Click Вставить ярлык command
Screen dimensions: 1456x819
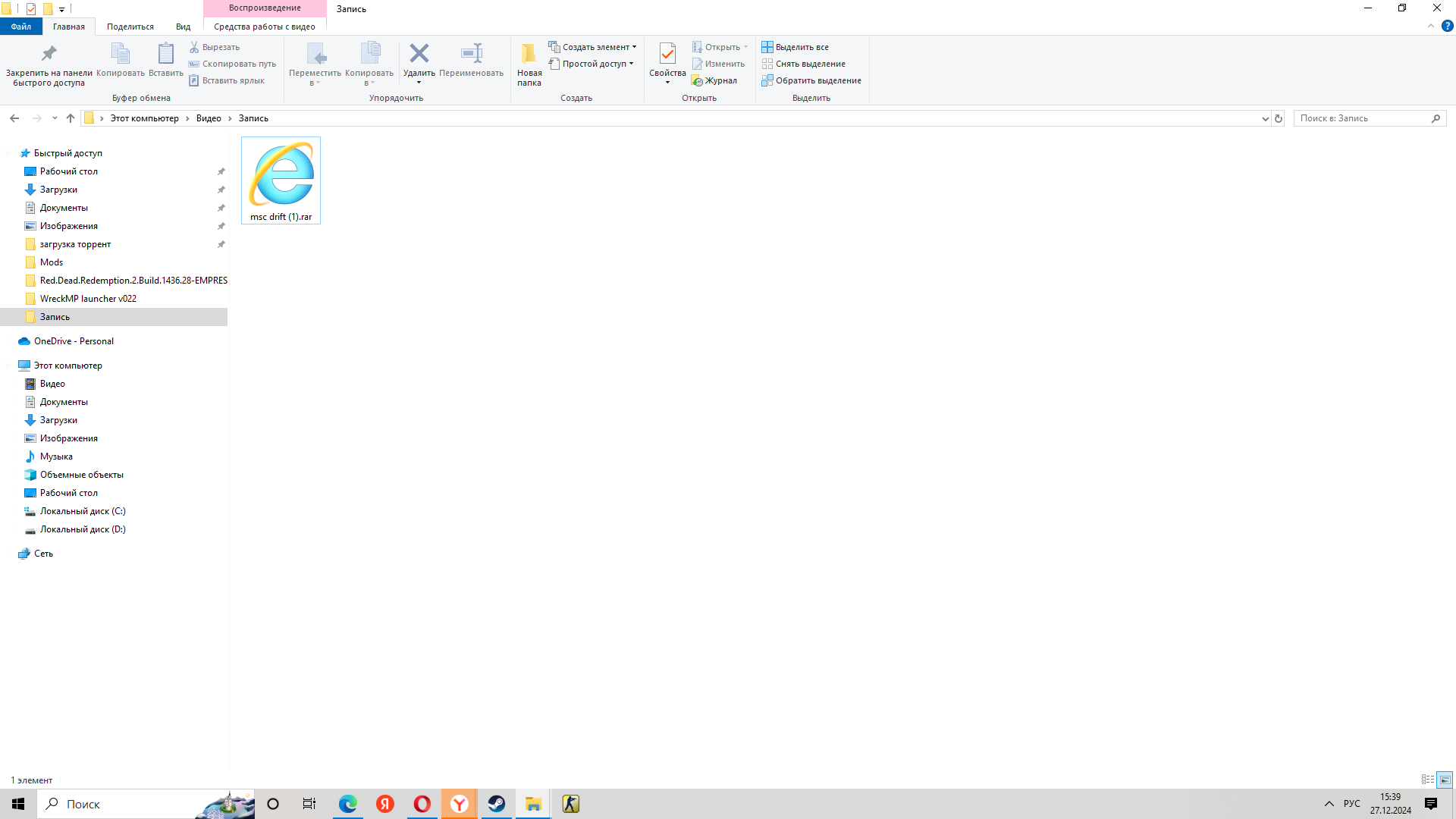point(227,80)
